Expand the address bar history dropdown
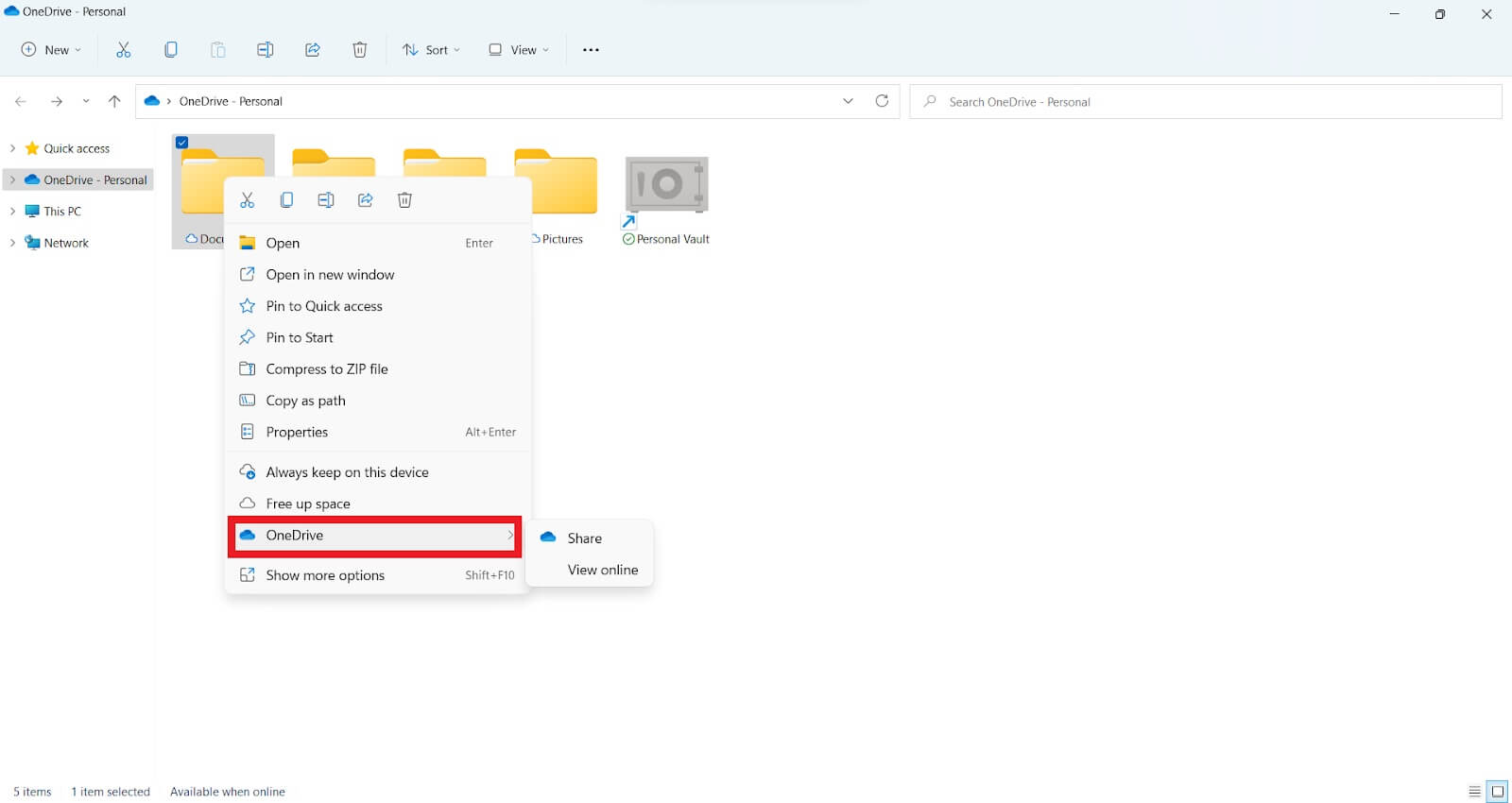The height and width of the screenshot is (803, 1512). [848, 101]
